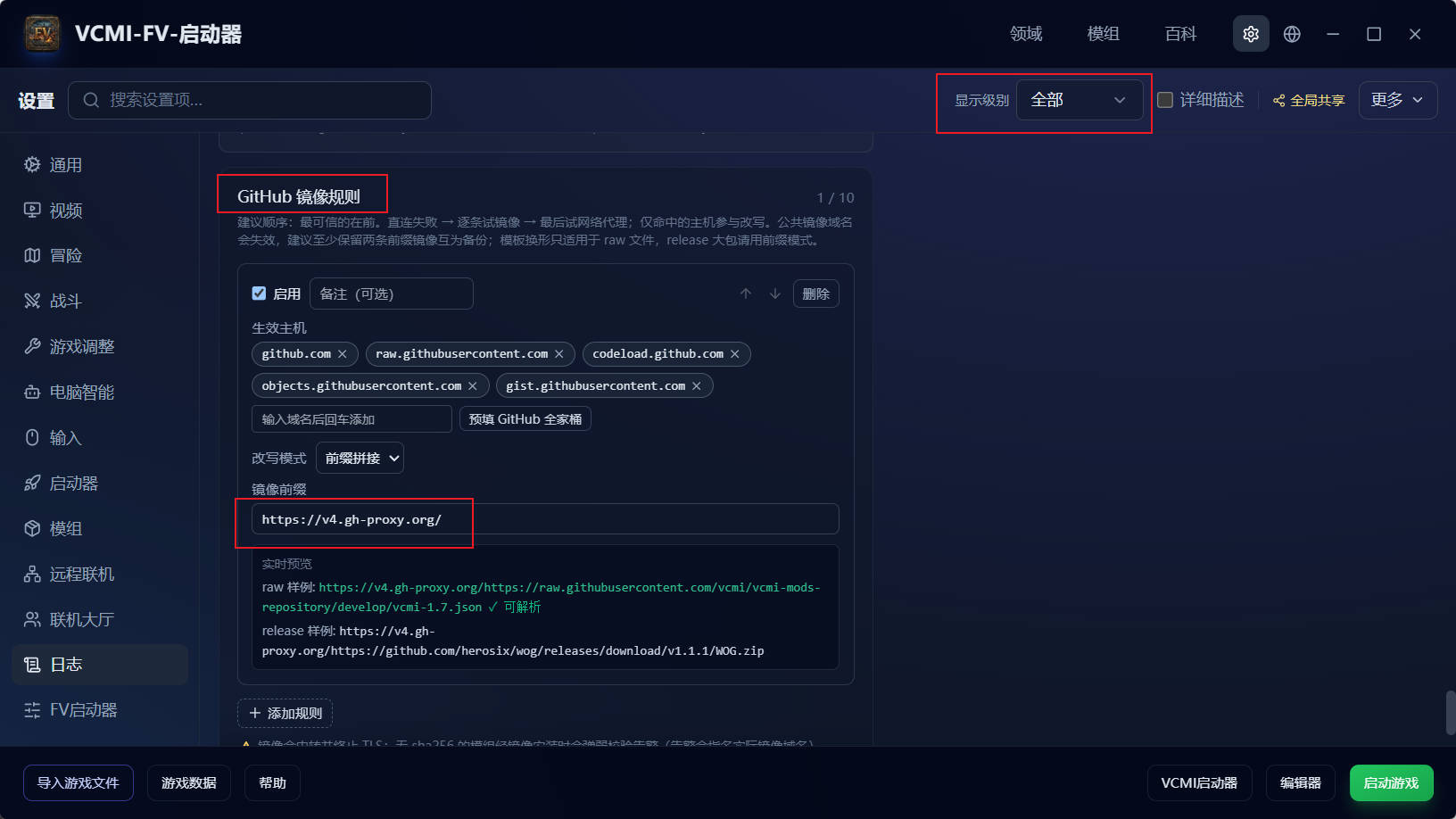Image resolution: width=1456 pixels, height=819 pixels.
Task: Open 模组 mods settings category in sidebar
Action: tap(100, 529)
